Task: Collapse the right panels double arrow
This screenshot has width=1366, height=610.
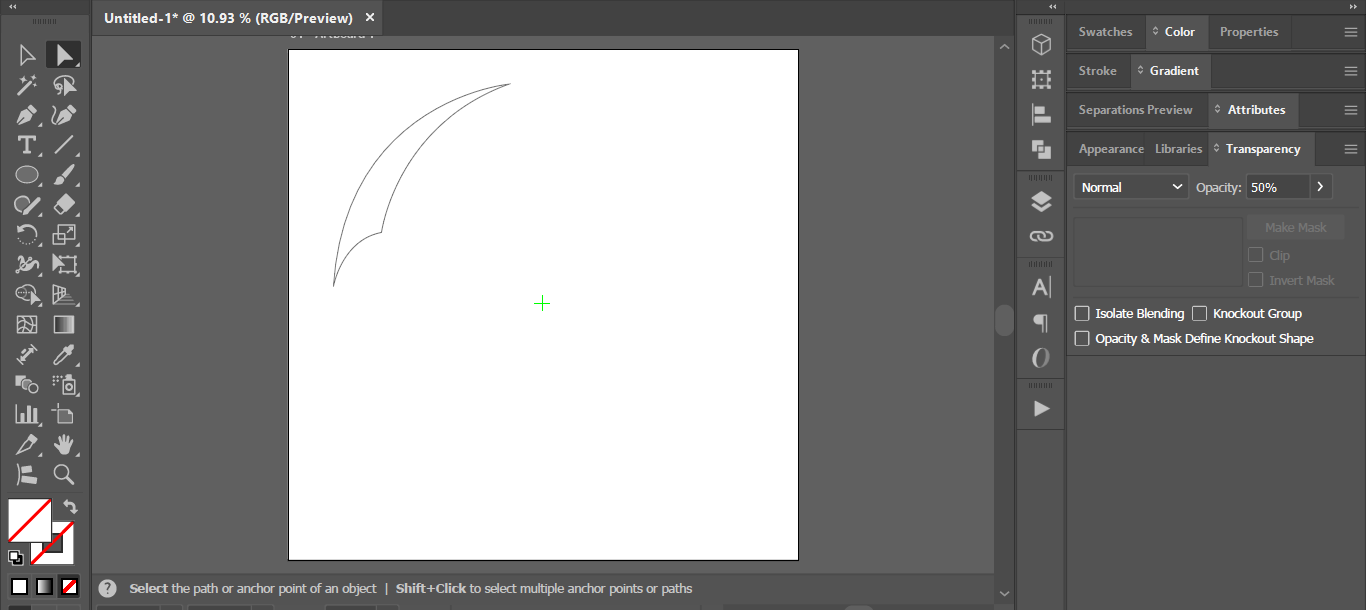Action: pyautogui.click(x=1354, y=6)
